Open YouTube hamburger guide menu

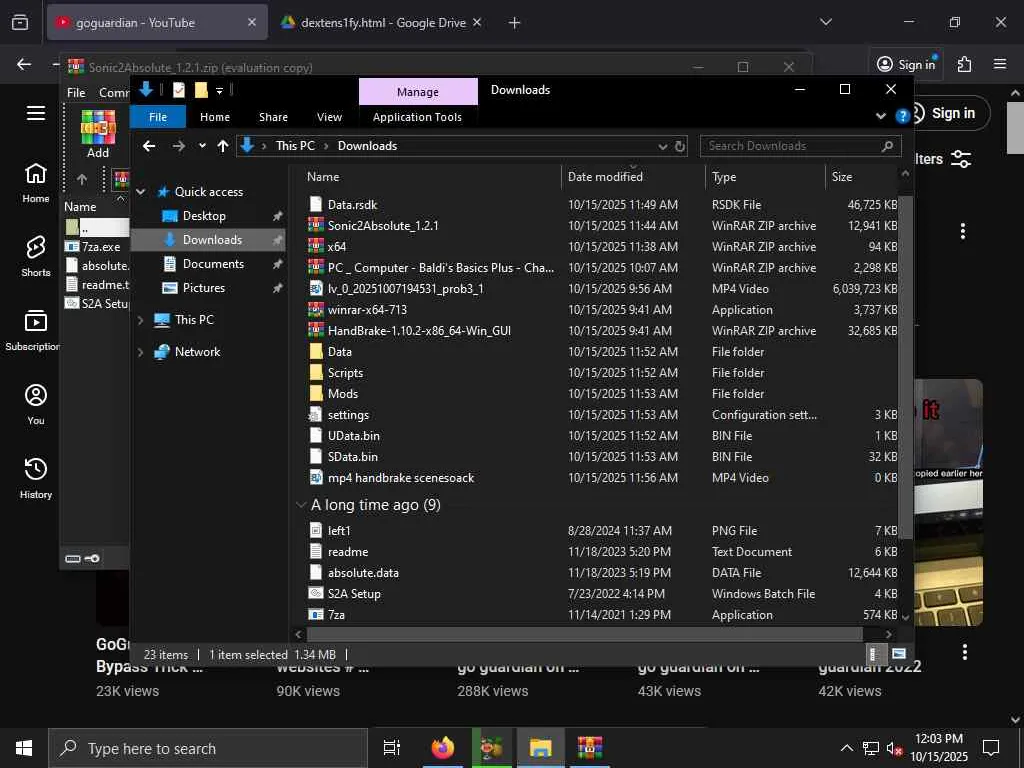[35, 113]
